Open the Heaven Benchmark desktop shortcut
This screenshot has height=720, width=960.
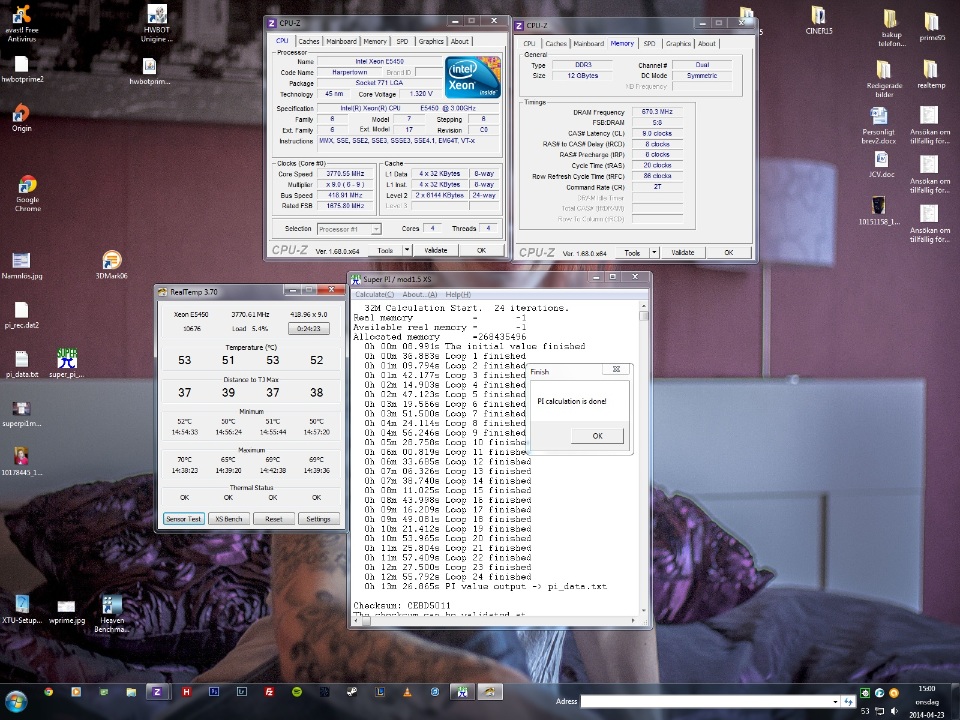click(111, 614)
